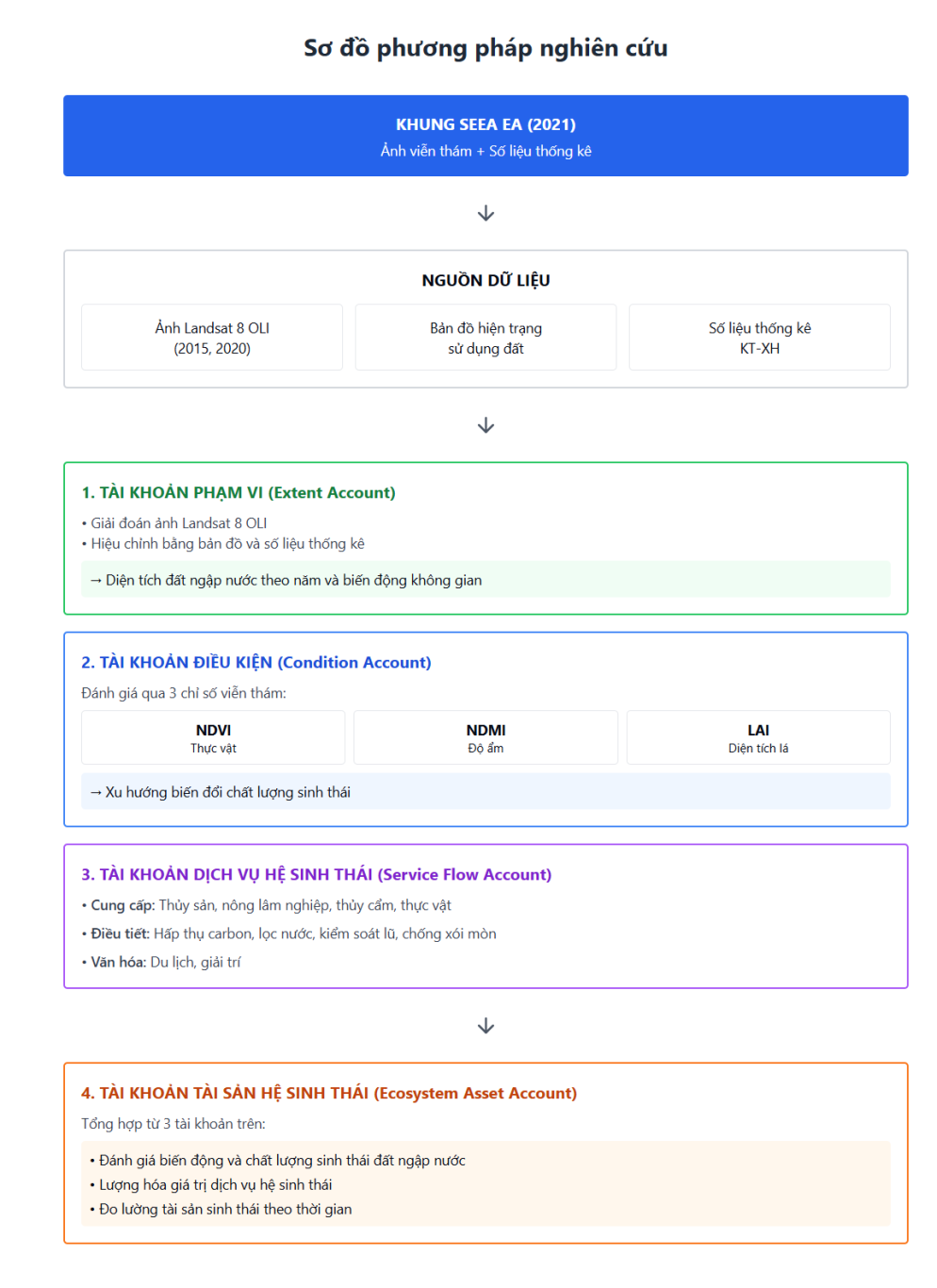The width and height of the screenshot is (937, 1288).
Task: Click the down arrow below the NGUỒN DỮ LIỆU box
Action: click(485, 426)
